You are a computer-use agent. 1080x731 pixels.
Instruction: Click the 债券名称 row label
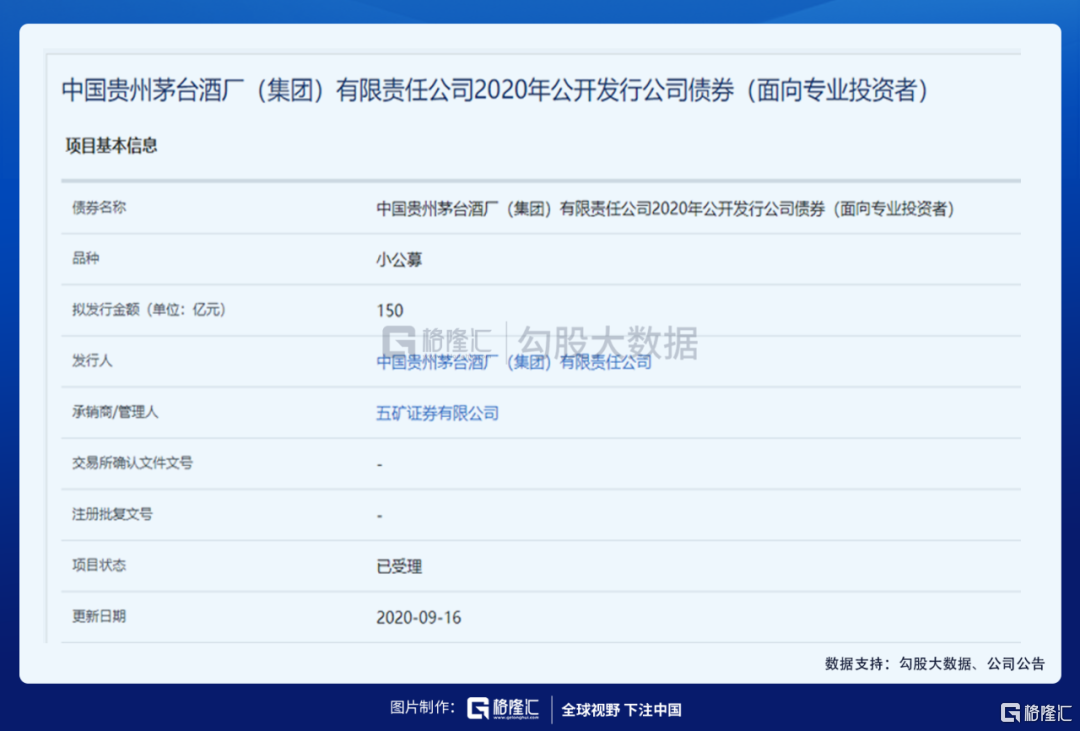(x=99, y=207)
